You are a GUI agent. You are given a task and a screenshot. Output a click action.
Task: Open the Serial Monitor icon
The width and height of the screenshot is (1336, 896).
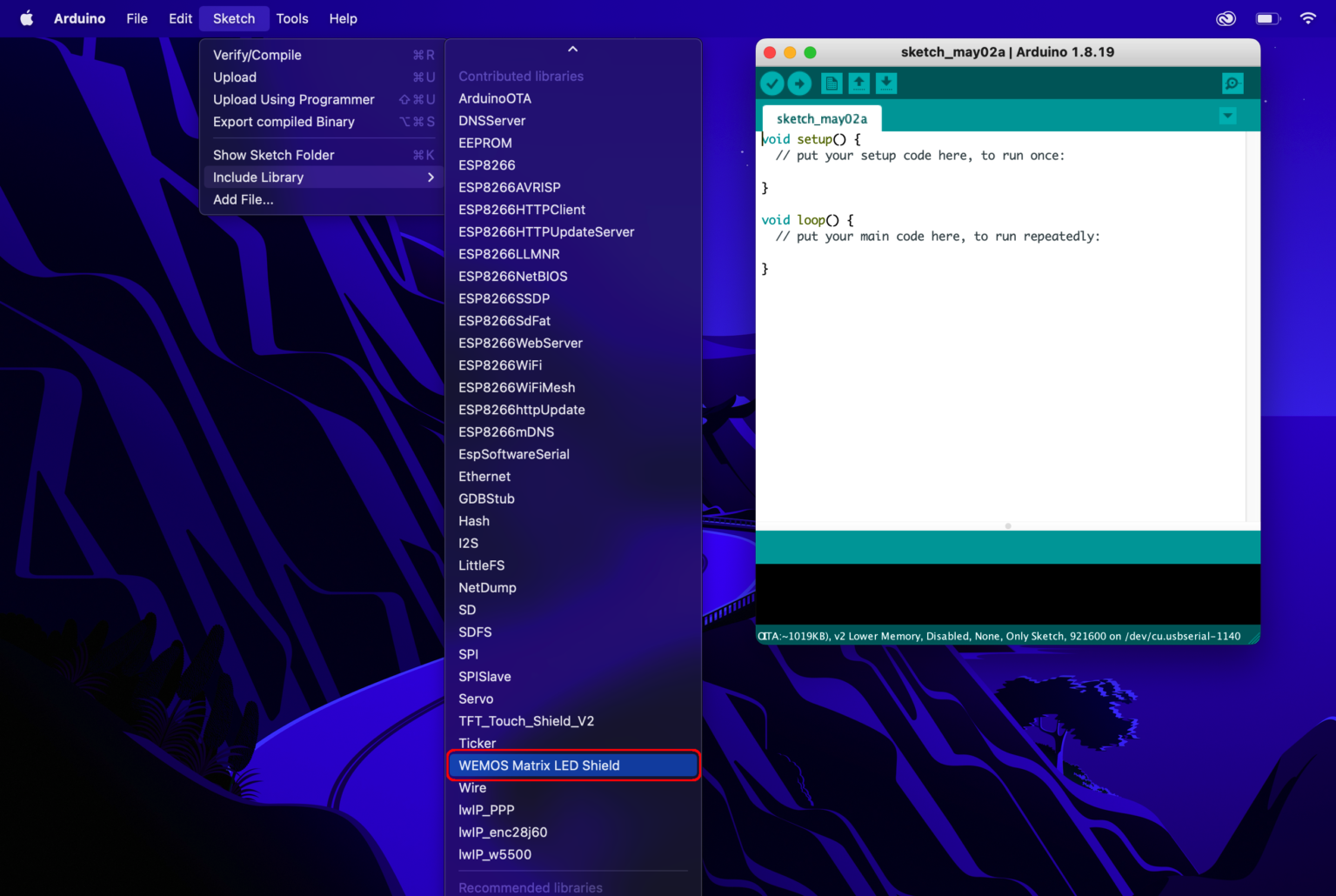[1232, 84]
